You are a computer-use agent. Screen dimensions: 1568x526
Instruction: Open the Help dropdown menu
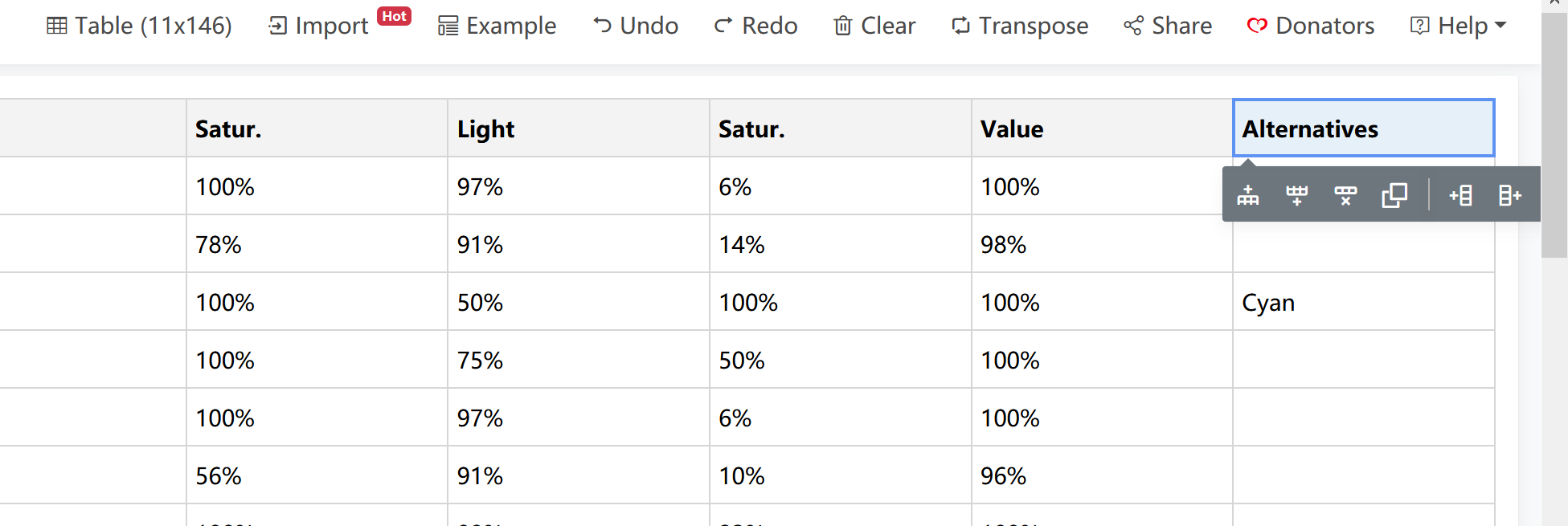pos(1458,26)
